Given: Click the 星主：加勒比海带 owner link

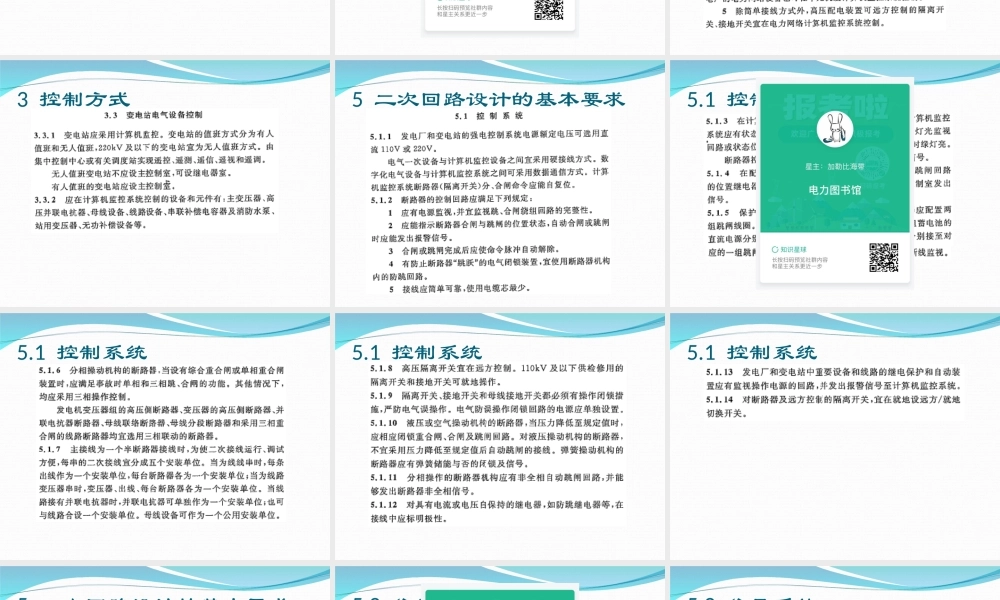Looking at the screenshot, I should pos(836,164).
